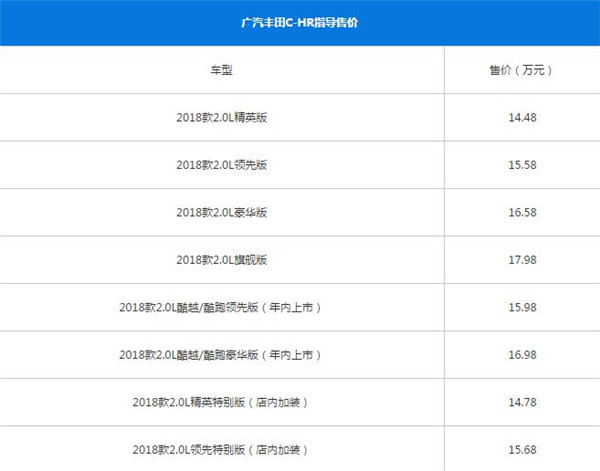The width and height of the screenshot is (600, 471).
Task: Click the price 14.78
Action: click(x=522, y=402)
